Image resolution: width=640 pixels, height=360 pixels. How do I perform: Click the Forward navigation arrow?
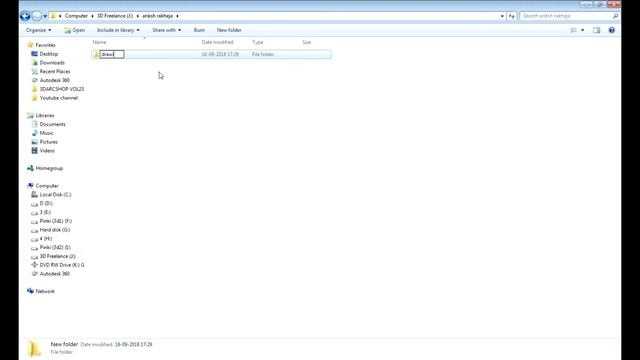coord(37,16)
